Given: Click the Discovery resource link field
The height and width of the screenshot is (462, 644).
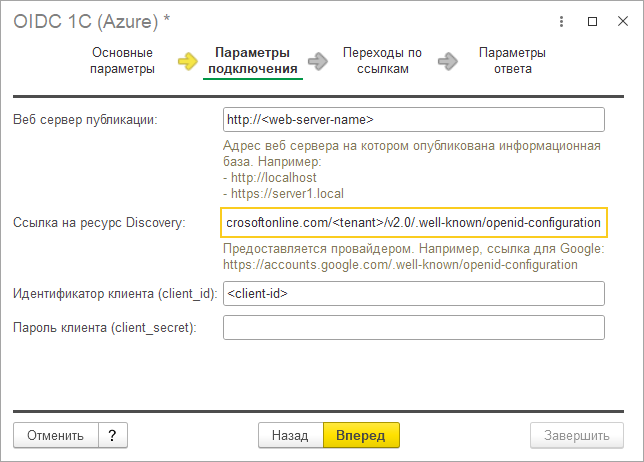Looking at the screenshot, I should point(414,221).
